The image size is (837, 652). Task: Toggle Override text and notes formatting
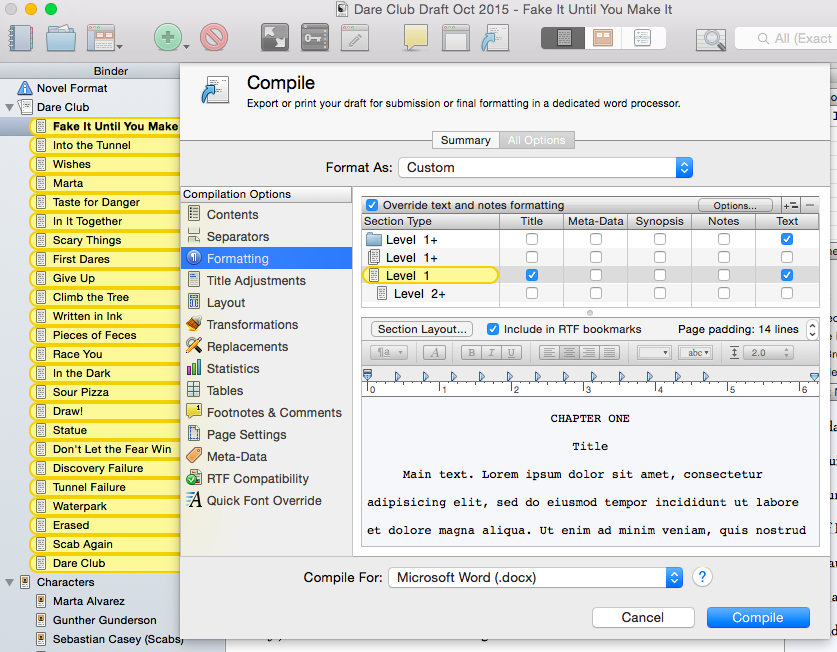(372, 205)
